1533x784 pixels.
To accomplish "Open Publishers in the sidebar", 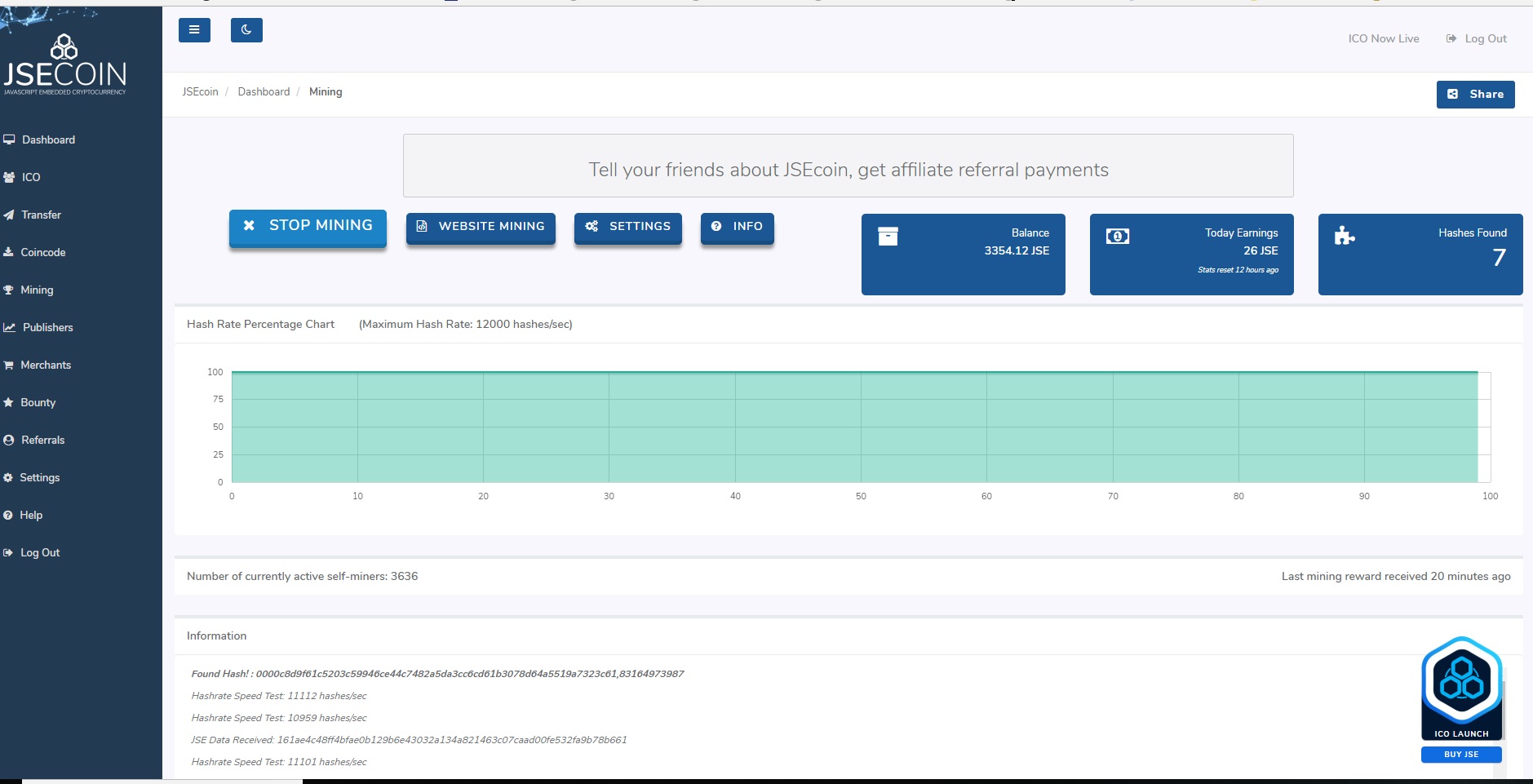I will (x=47, y=327).
